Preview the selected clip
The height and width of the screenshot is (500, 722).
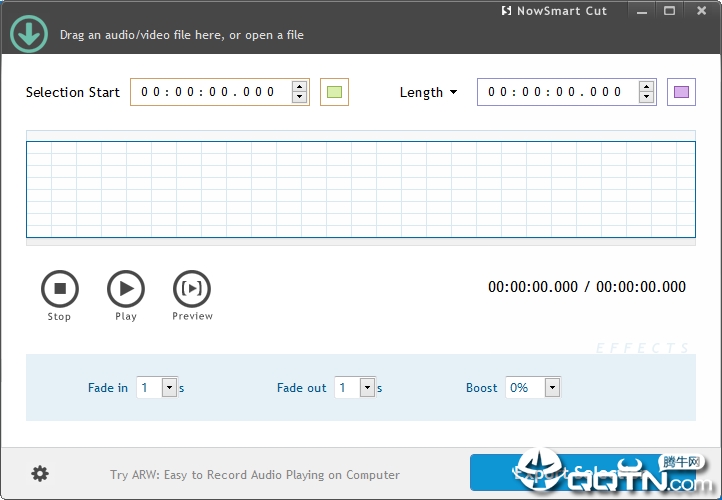pos(192,289)
